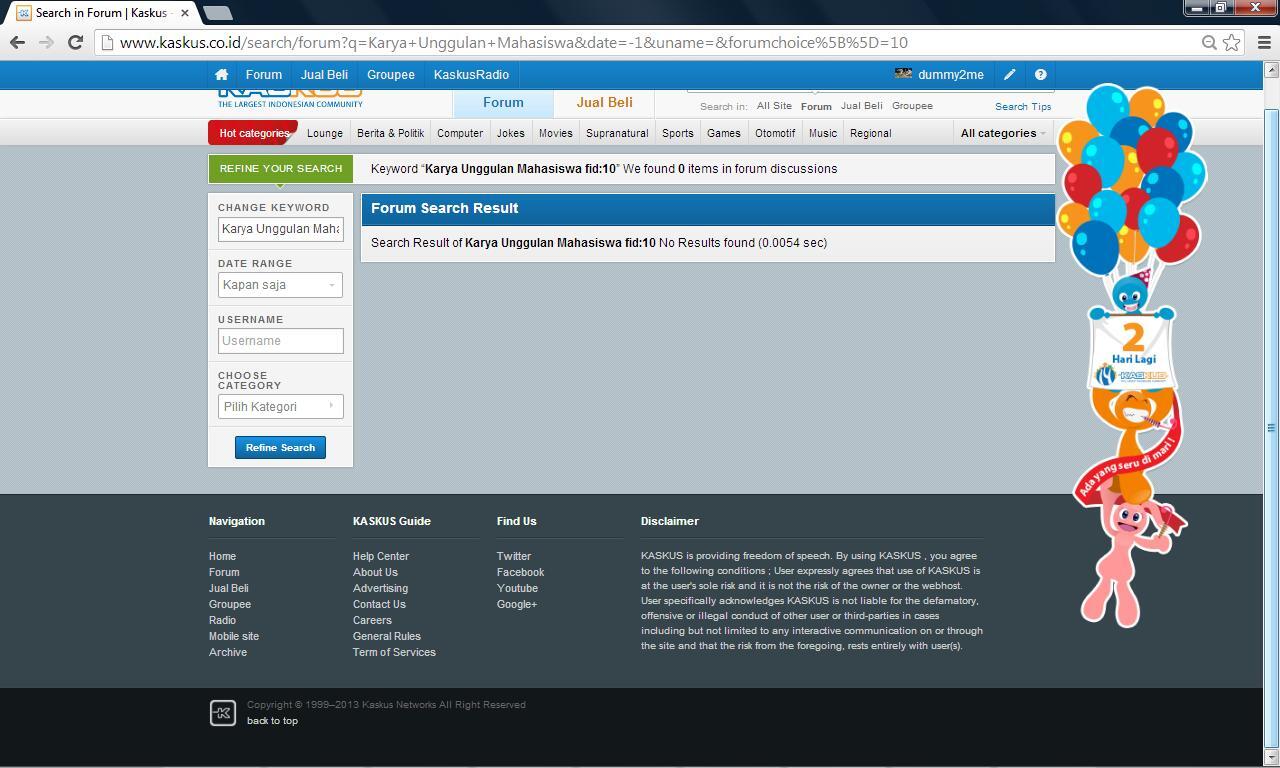
Task: Open Careers footer link
Action: 372,620
